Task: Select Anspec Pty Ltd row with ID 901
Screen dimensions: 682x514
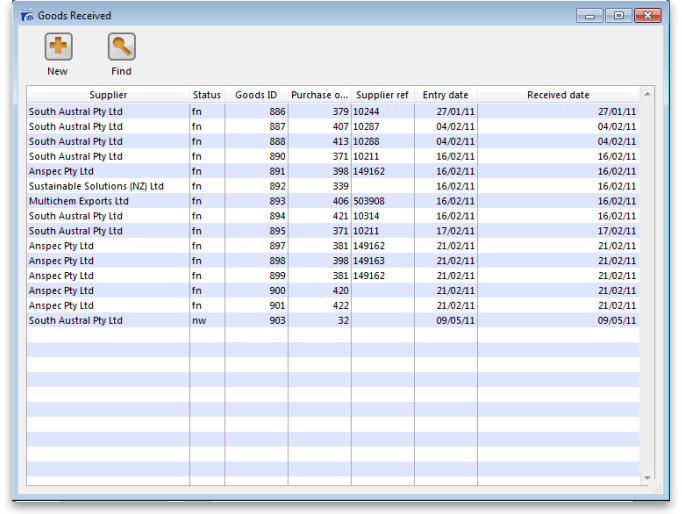Action: 61,306
